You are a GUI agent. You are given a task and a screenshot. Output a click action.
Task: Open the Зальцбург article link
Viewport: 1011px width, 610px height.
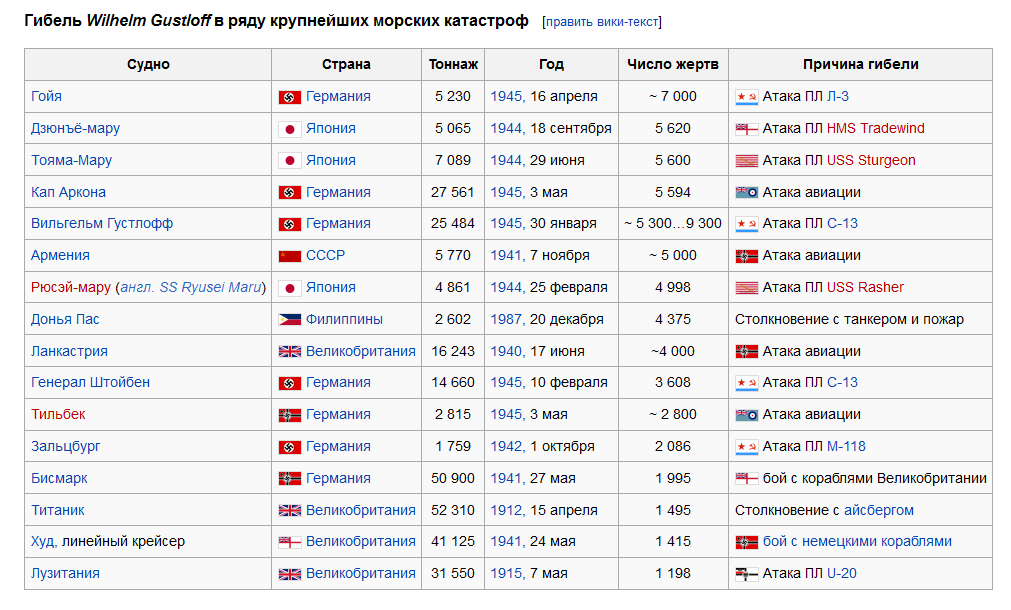66,446
